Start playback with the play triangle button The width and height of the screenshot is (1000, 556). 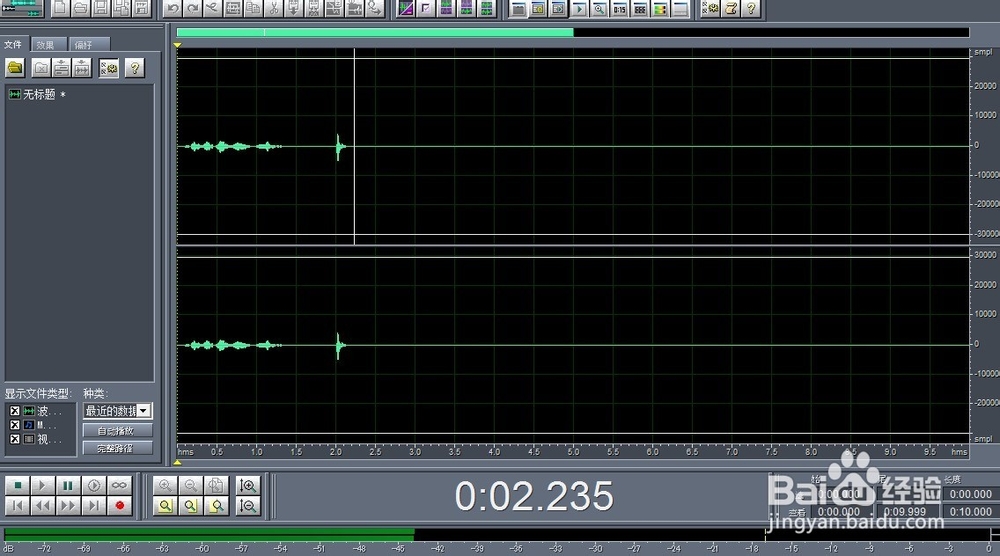click(x=43, y=486)
